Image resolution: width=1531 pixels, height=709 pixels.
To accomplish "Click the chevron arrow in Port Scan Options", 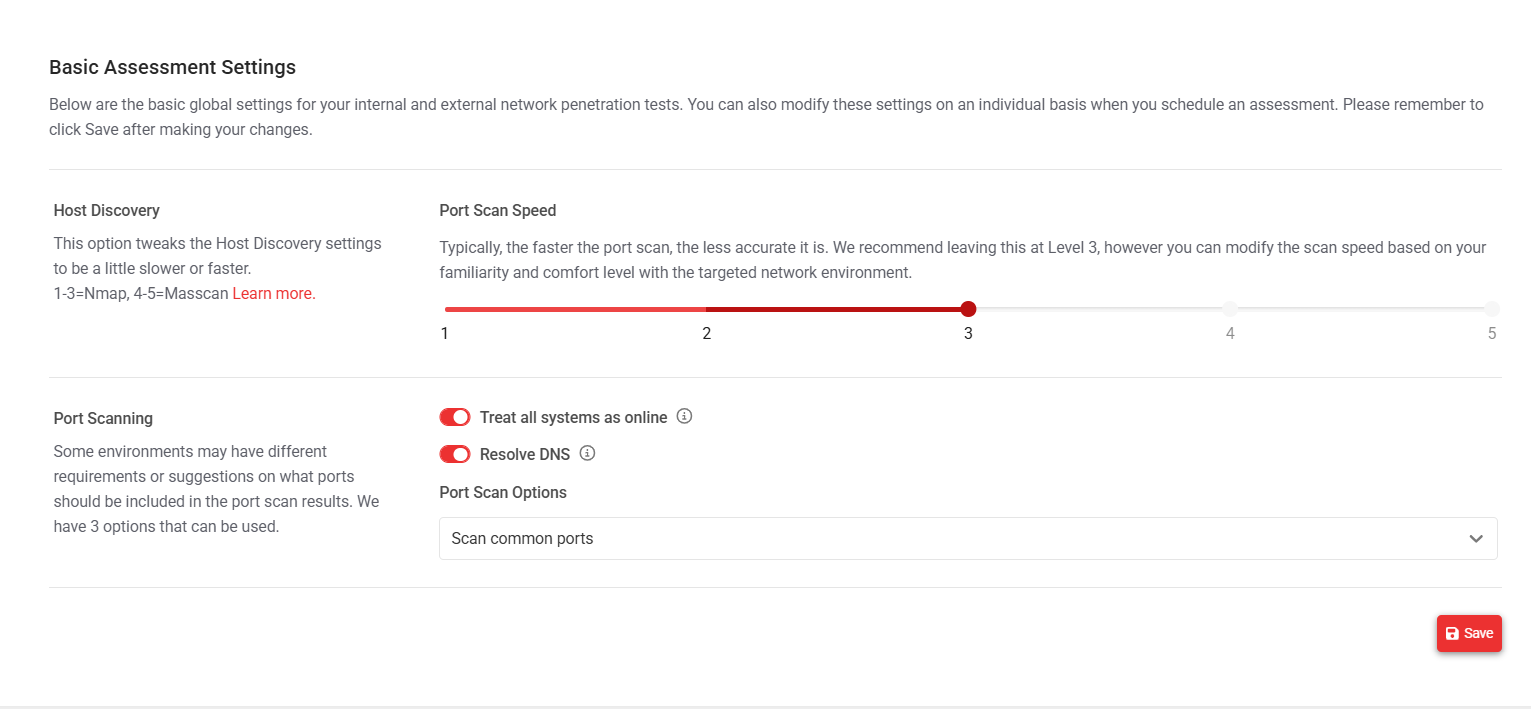I will [x=1476, y=539].
